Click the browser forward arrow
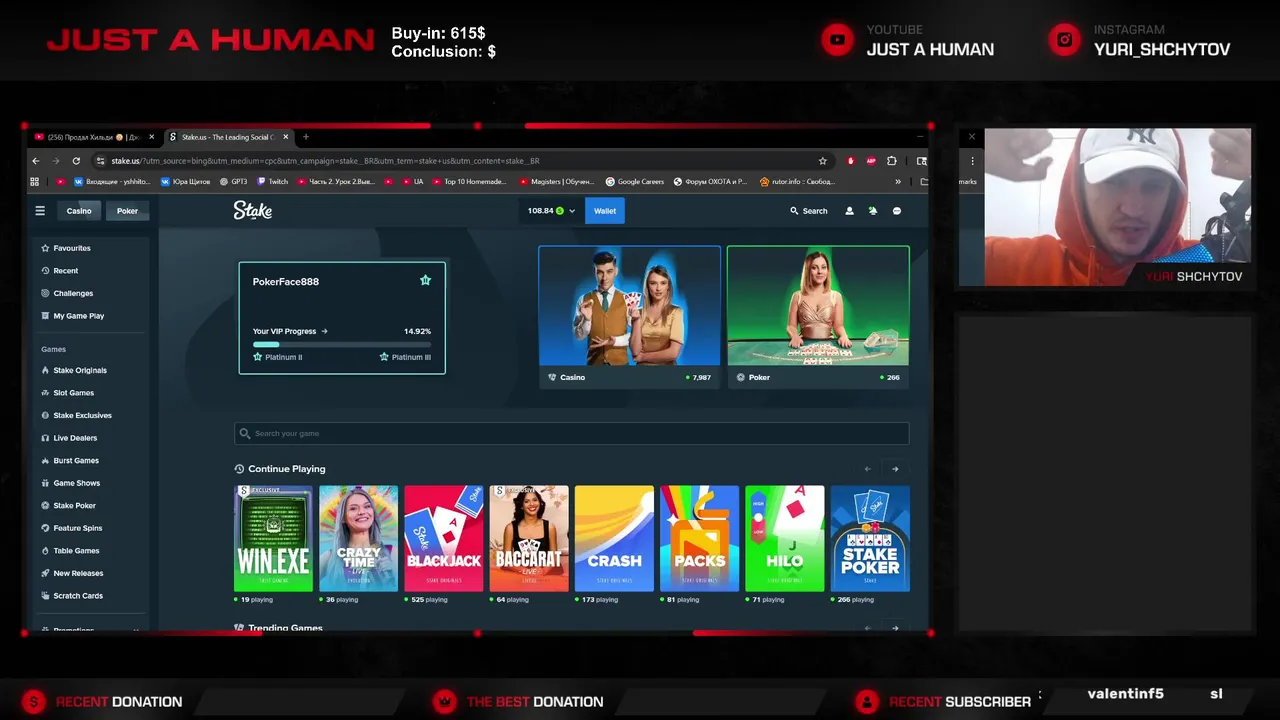The width and height of the screenshot is (1280, 720). [x=56, y=160]
